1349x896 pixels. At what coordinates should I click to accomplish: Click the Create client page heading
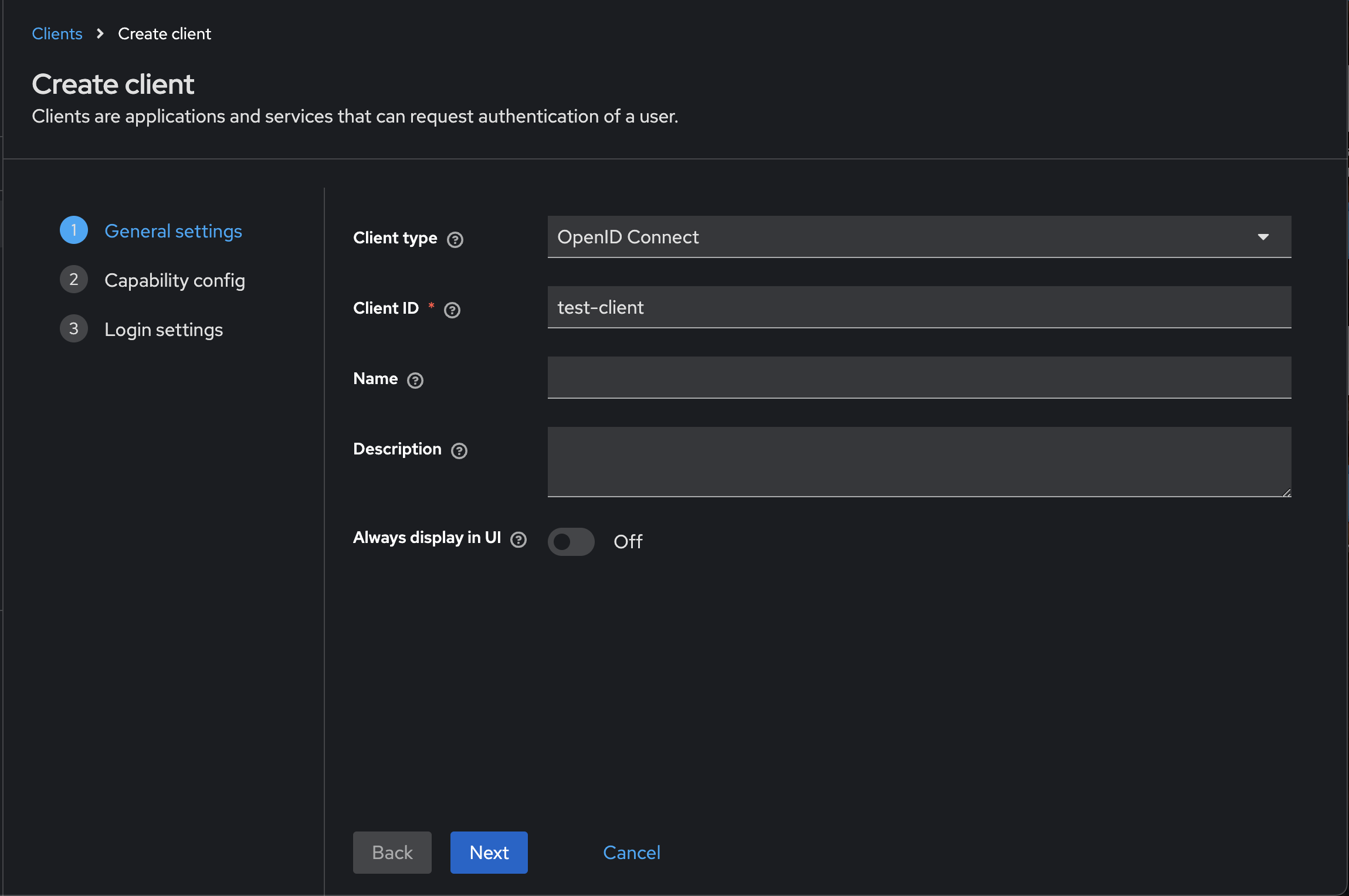point(113,84)
